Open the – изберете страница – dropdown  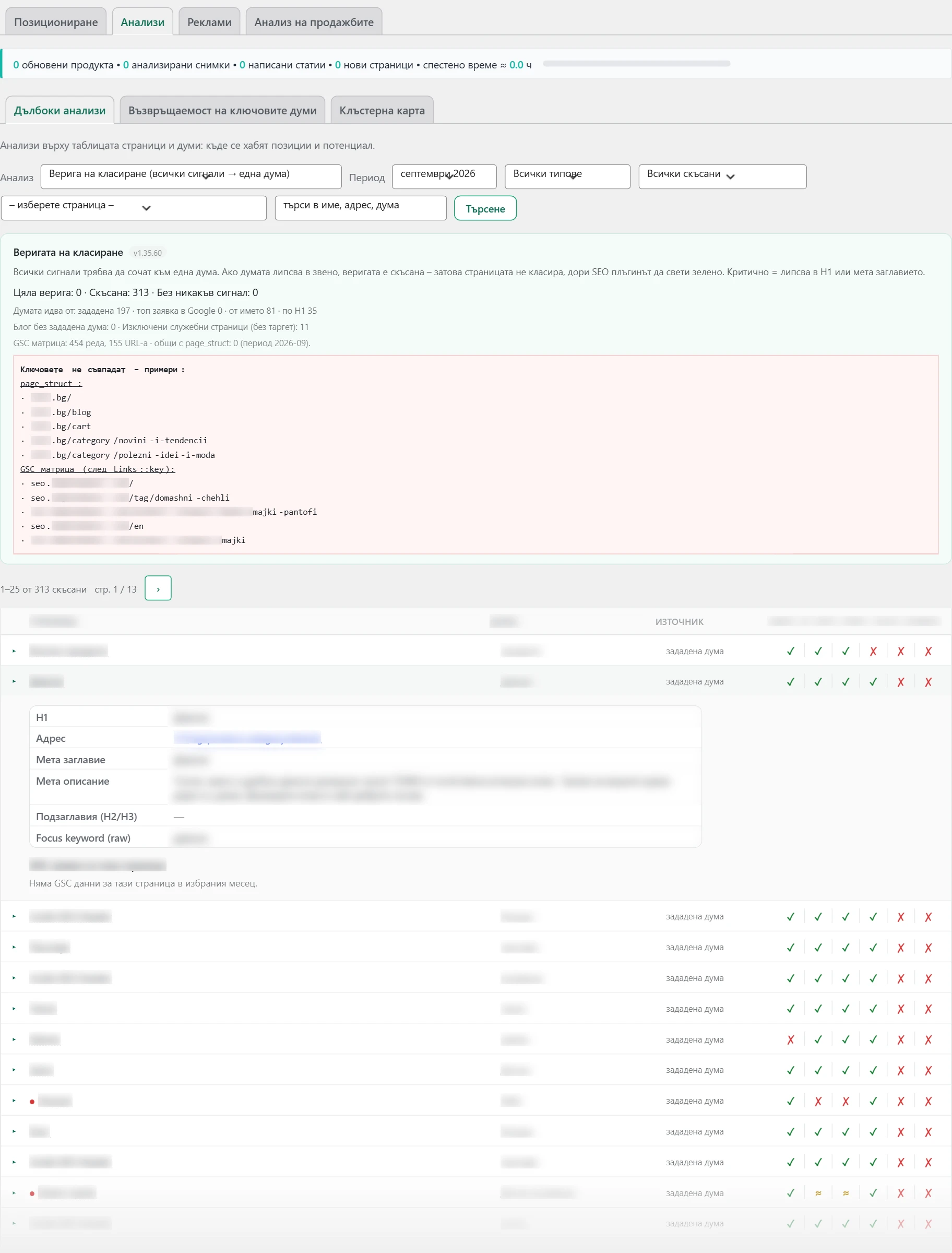pos(134,208)
